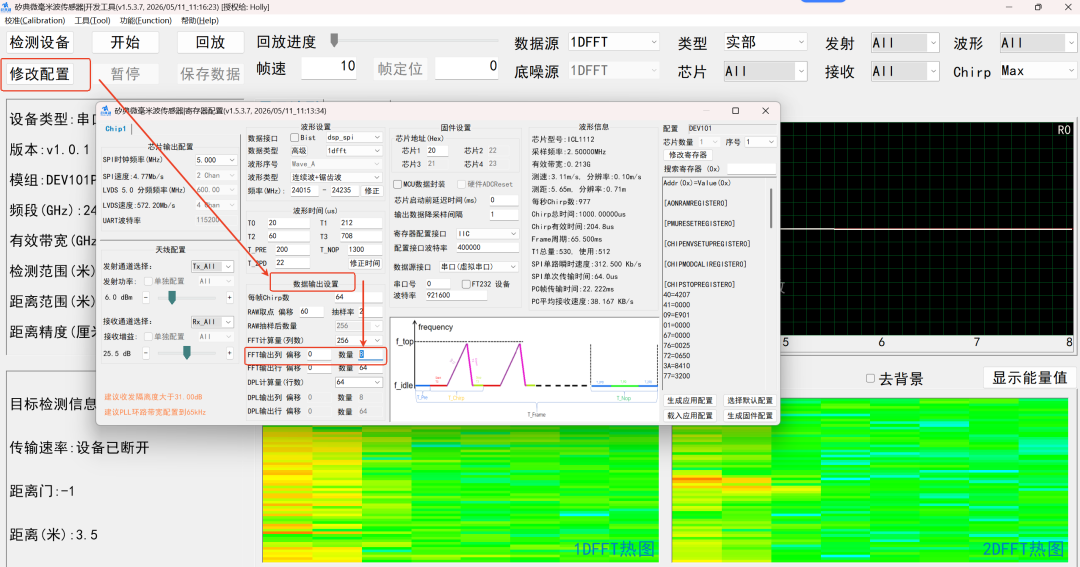The image size is (1080, 567).
Task: Select the [CHIPSTOPREGISTER0] entry in register list
Action: coord(699,284)
